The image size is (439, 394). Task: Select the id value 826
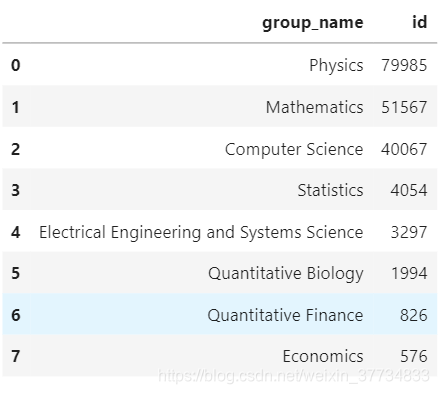click(x=413, y=315)
